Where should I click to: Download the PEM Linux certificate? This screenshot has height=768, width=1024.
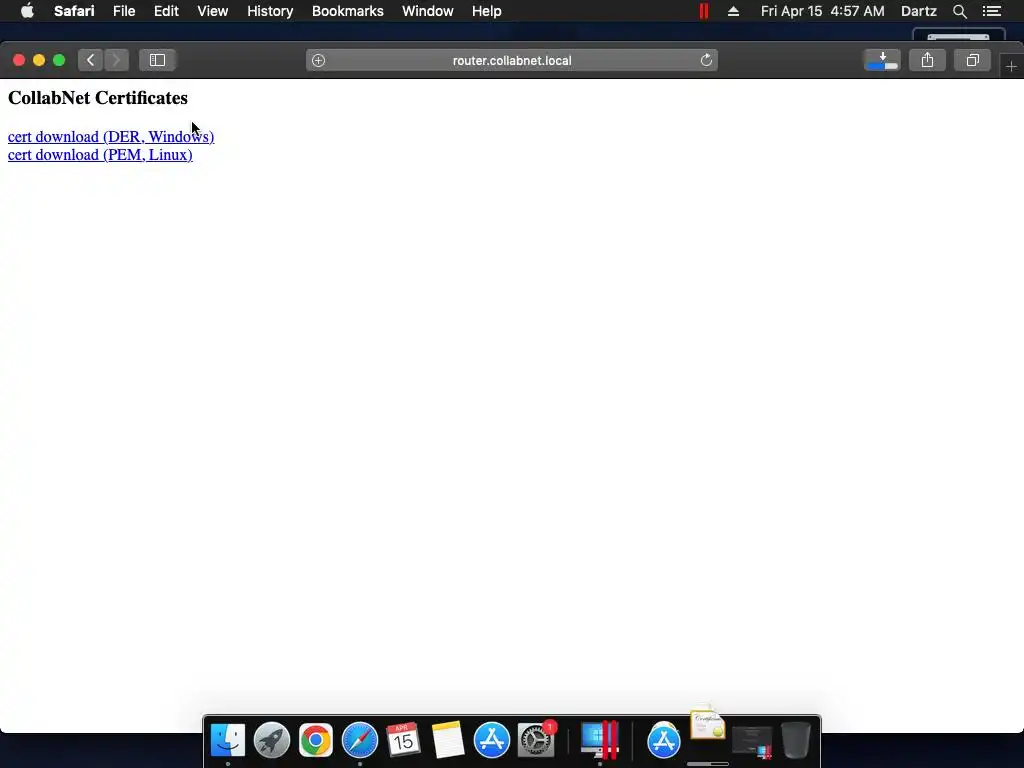pos(100,155)
